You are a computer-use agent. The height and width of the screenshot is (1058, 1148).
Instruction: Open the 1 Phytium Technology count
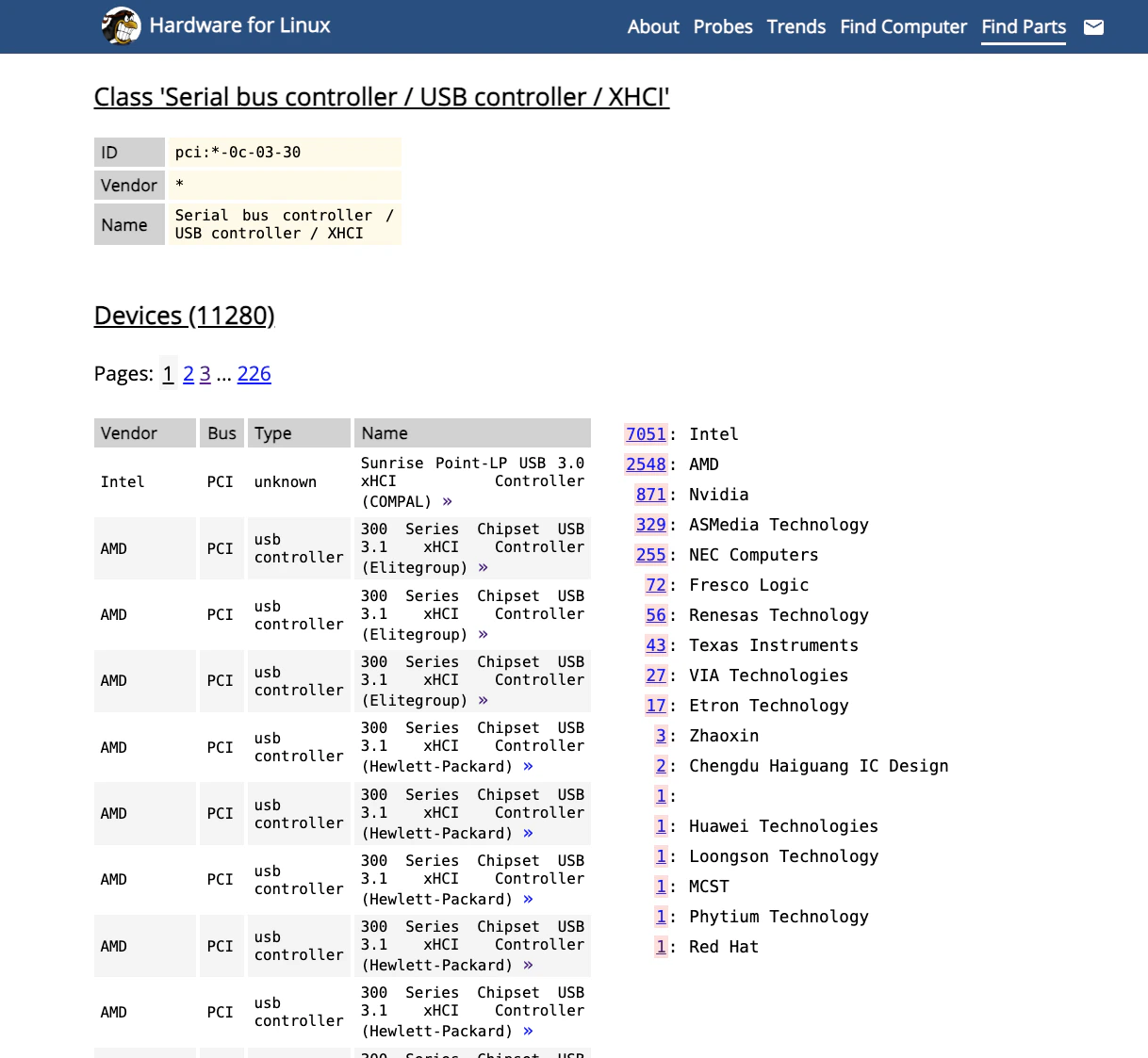point(661,917)
